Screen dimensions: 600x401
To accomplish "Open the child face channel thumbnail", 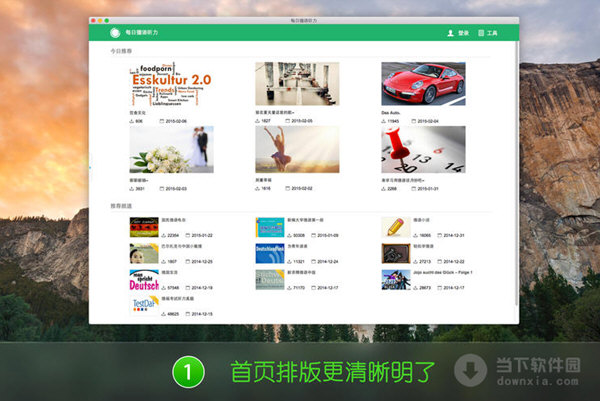I will pos(144,253).
